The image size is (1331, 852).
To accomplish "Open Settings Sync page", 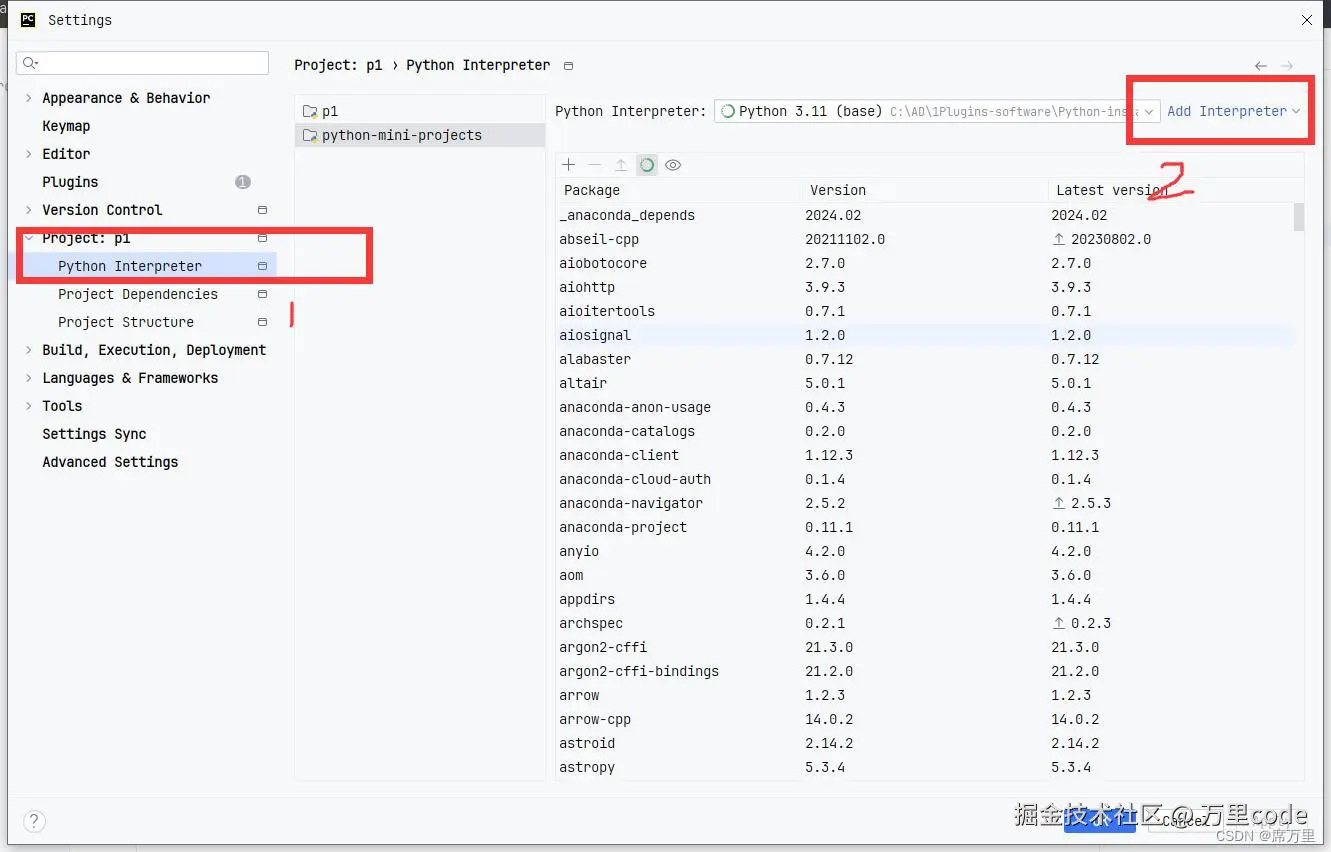I will click(94, 434).
